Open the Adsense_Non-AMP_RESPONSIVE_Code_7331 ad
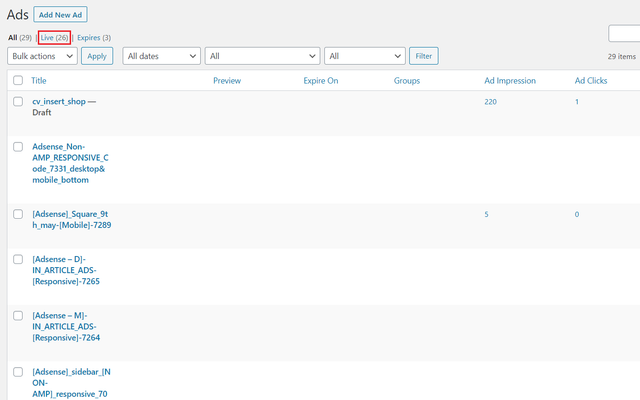 pos(70,163)
